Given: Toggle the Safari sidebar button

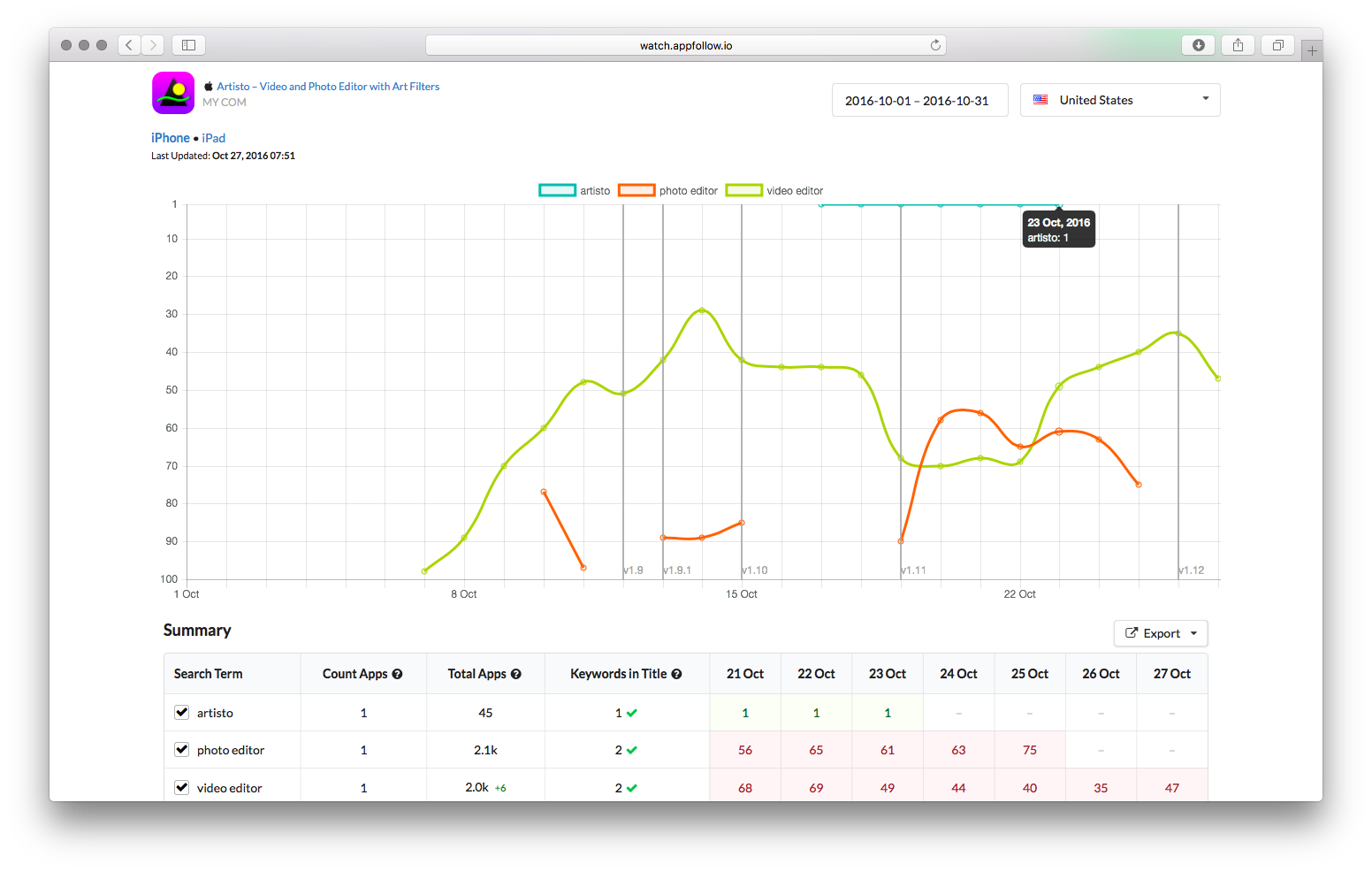Looking at the screenshot, I should pos(188,45).
